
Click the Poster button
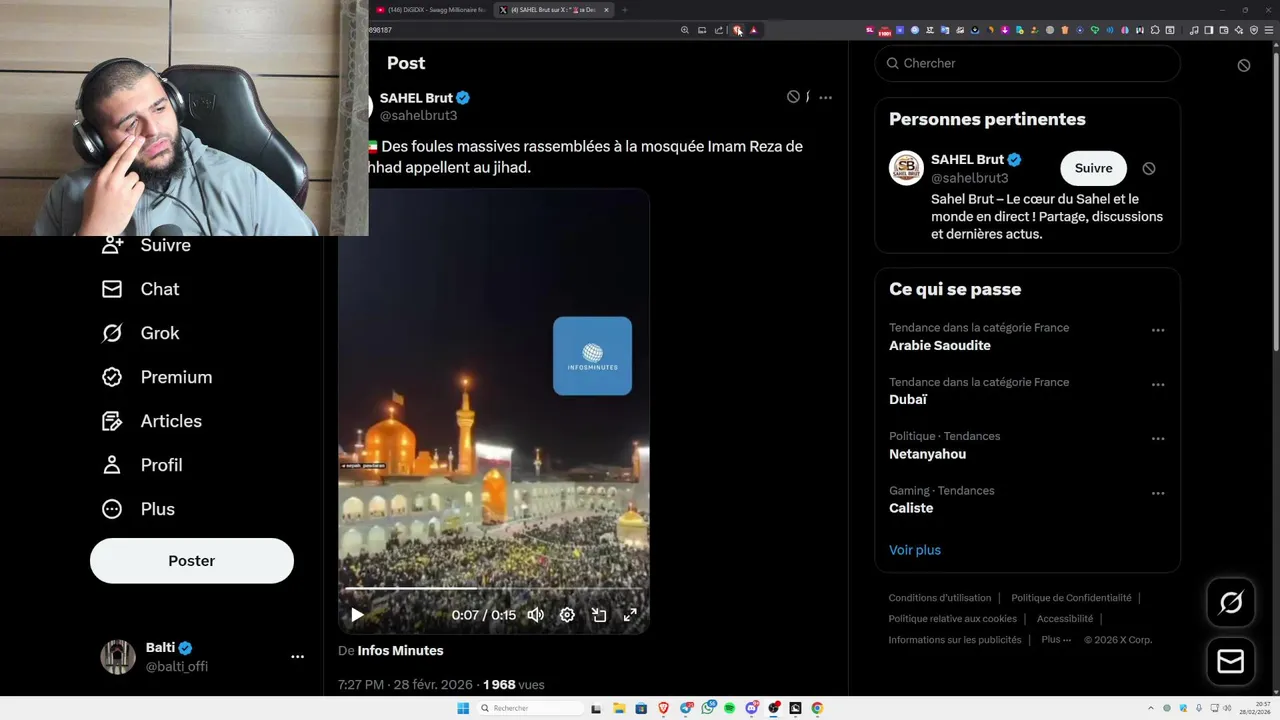coord(192,561)
